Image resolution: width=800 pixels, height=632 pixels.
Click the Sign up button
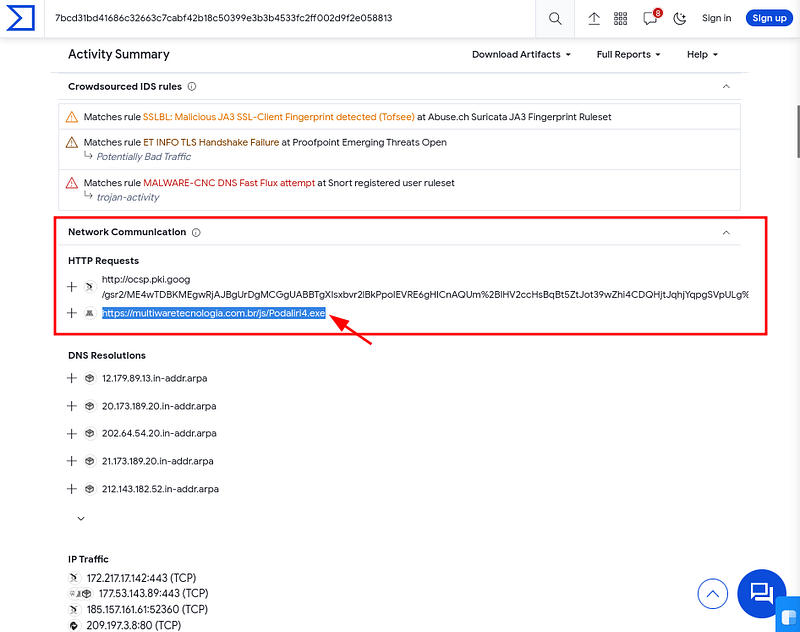pyautogui.click(x=769, y=18)
